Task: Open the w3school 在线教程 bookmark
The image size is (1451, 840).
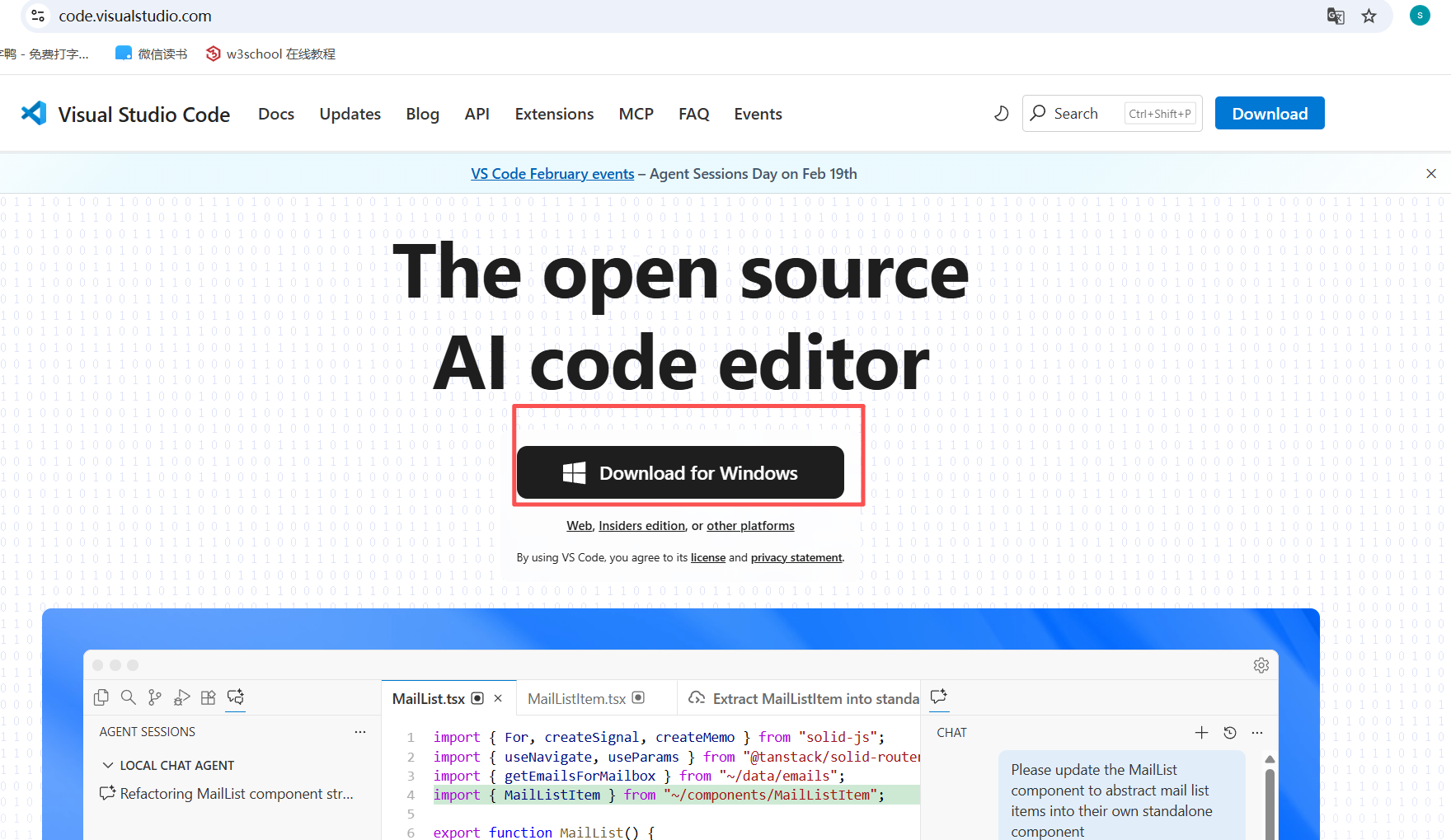Action: 270,54
